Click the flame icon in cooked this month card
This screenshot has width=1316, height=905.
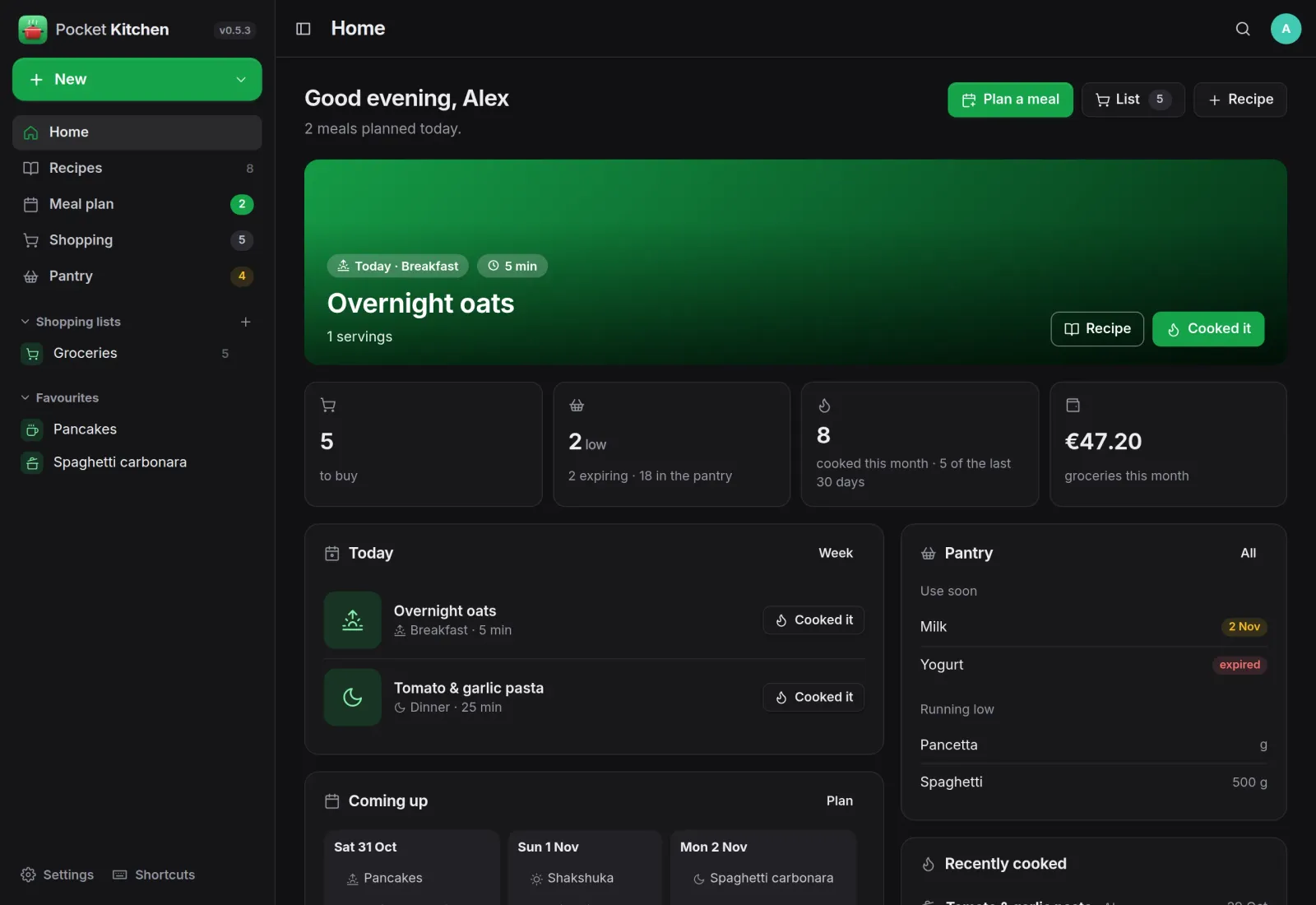pyautogui.click(x=824, y=405)
